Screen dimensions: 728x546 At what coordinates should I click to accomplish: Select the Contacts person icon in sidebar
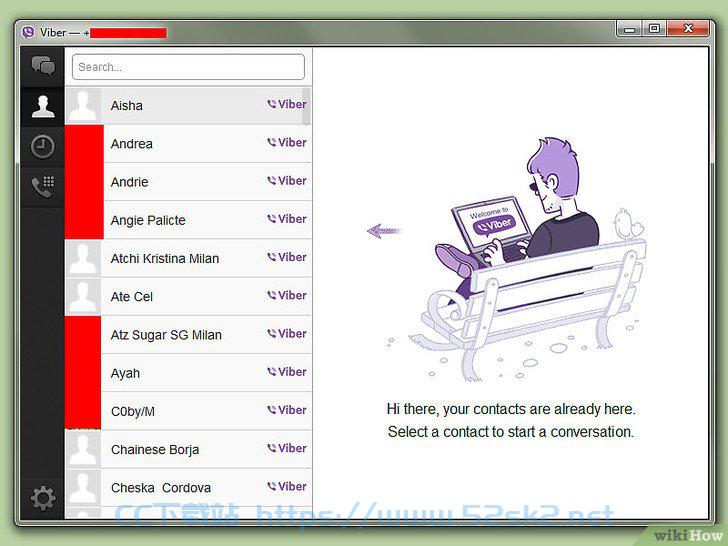pyautogui.click(x=43, y=107)
